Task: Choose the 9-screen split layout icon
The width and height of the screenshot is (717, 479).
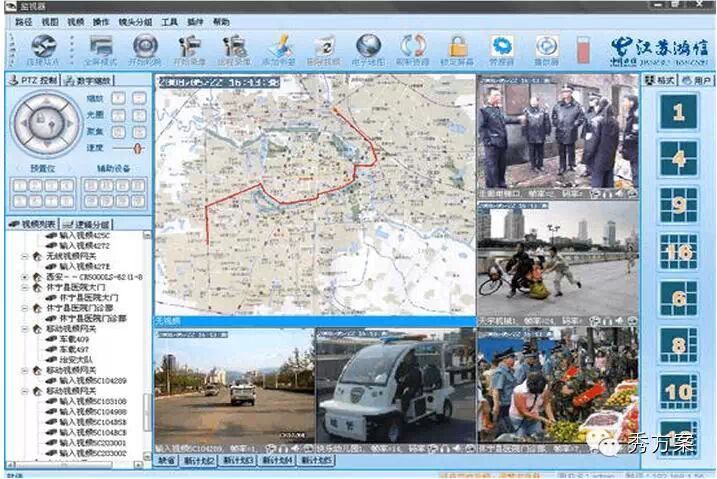Action: click(x=678, y=205)
